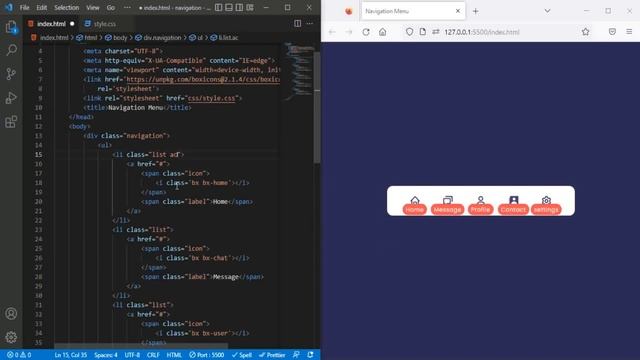Change the CRLF line ending setting
The image size is (640, 360).
[153, 355]
